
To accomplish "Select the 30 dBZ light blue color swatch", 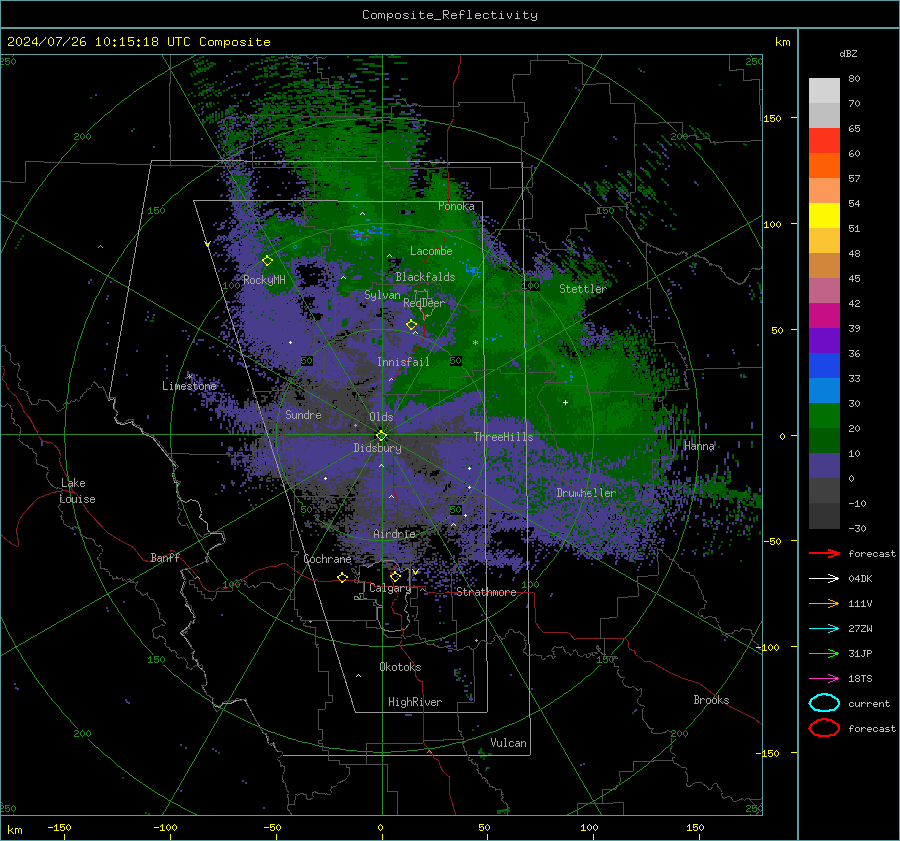I will 824,390.
